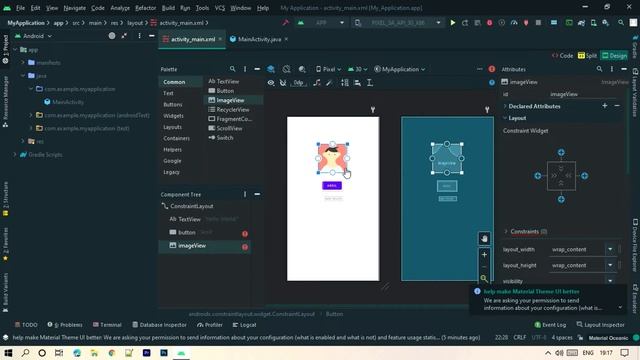Viewport: 640px width, 360px height.
Task: Open the APP run configuration dropdown
Action: click(x=322, y=23)
